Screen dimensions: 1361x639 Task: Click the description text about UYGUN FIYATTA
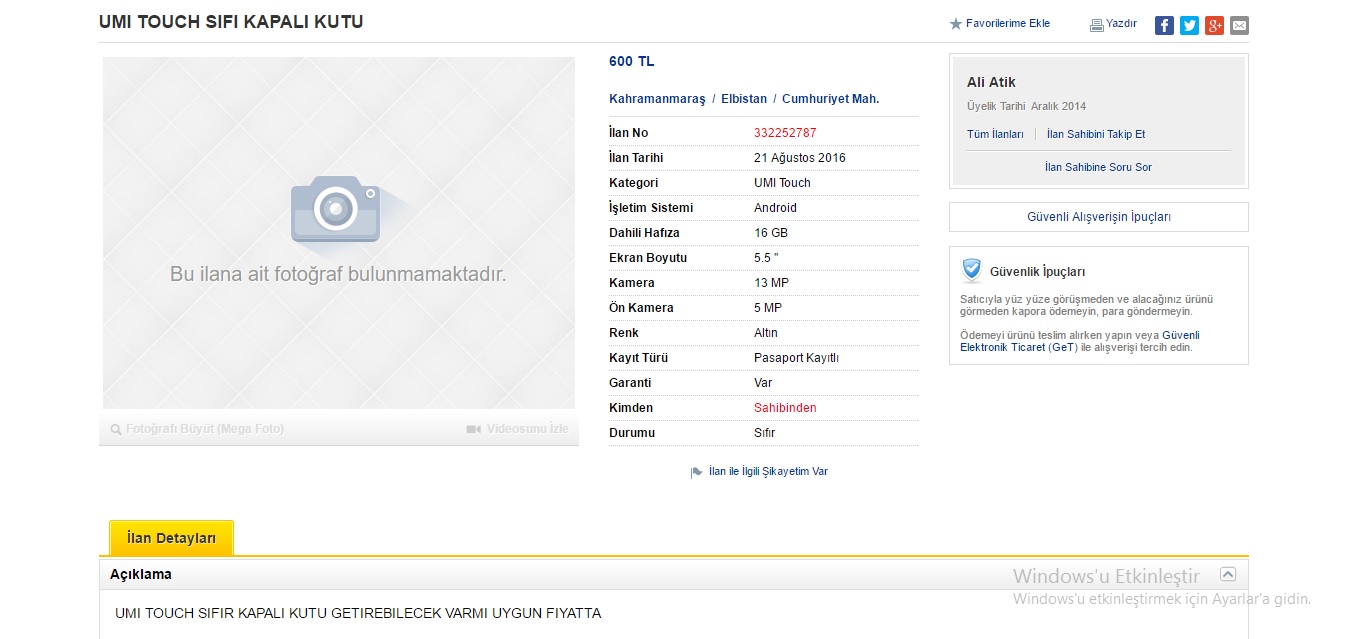pos(358,613)
